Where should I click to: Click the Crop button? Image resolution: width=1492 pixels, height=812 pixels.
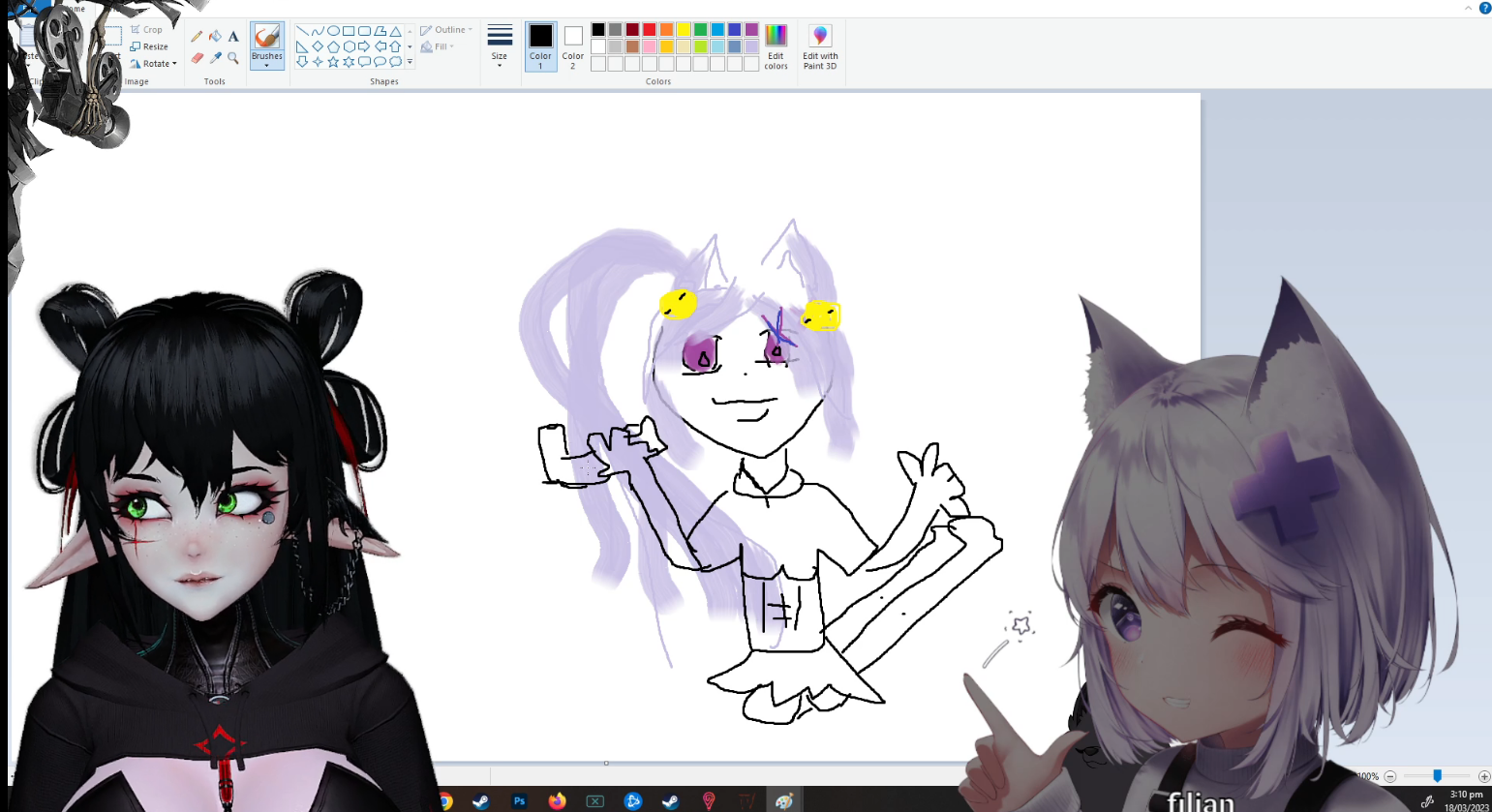click(147, 30)
